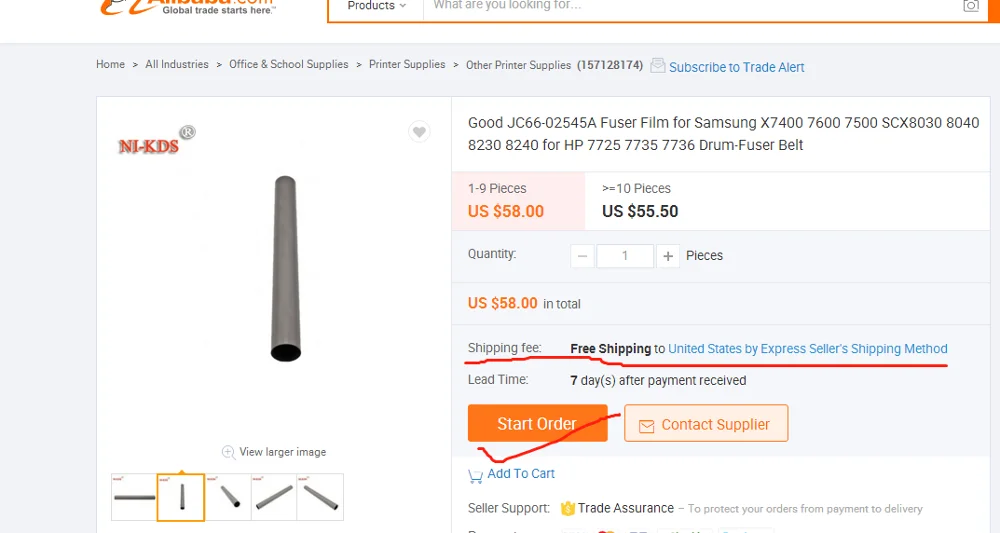This screenshot has width=1000, height=533.
Task: Click the Subscribe to Trade Alert envelope icon
Action: (x=658, y=66)
